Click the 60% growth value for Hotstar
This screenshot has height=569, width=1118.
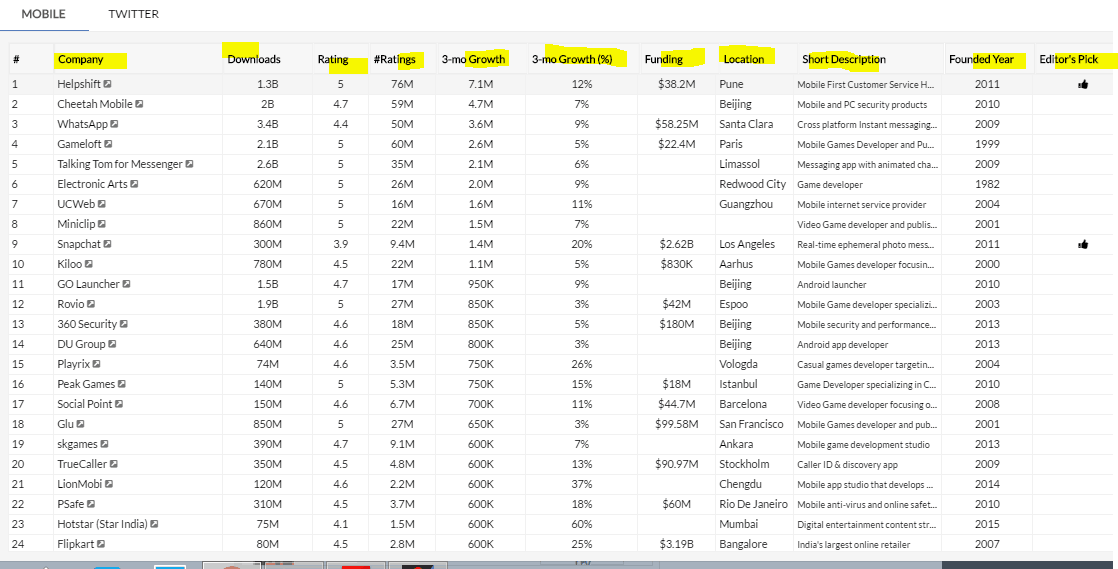pyautogui.click(x=582, y=523)
